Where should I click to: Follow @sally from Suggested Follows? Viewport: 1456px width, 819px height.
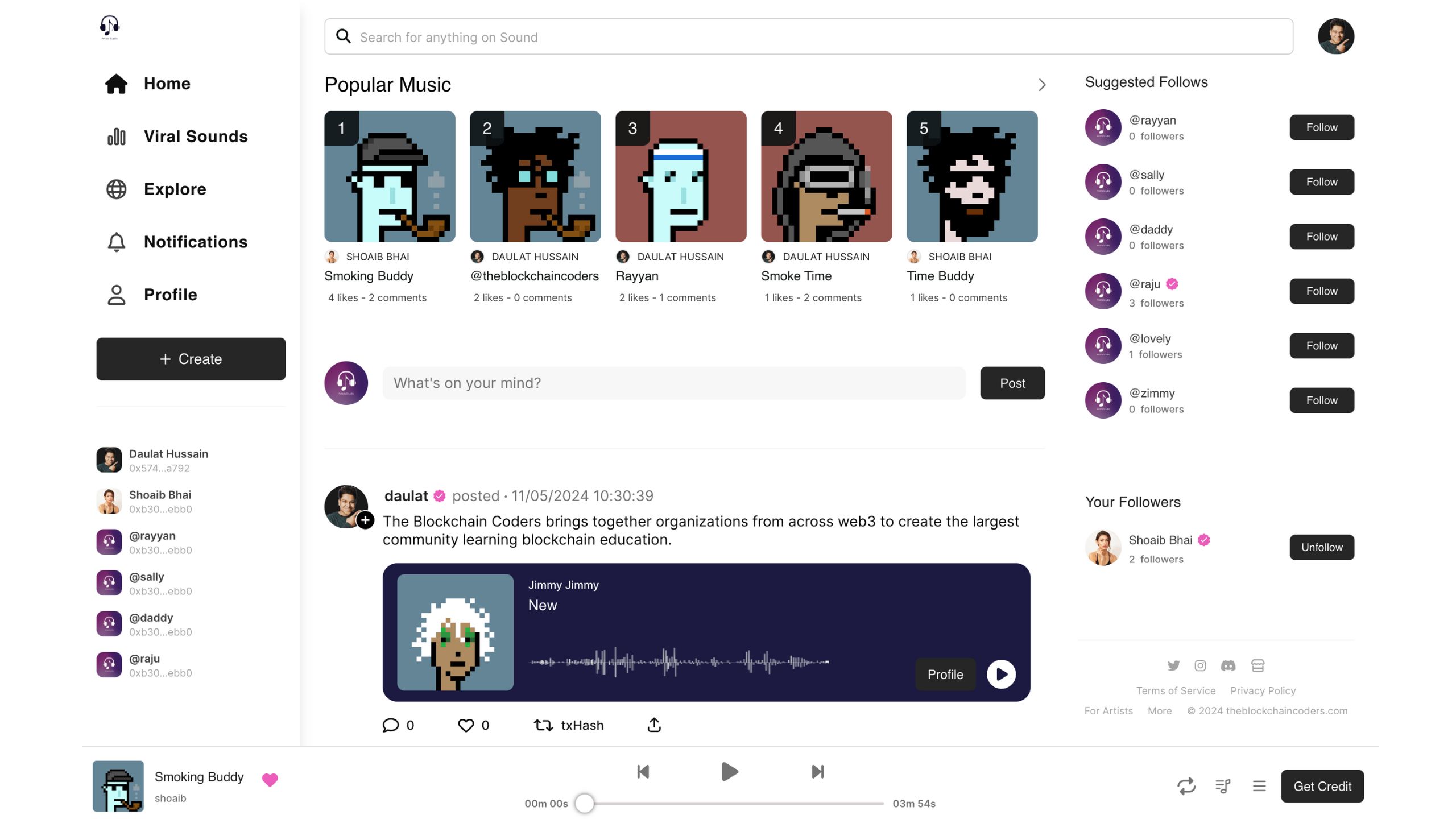click(1321, 181)
